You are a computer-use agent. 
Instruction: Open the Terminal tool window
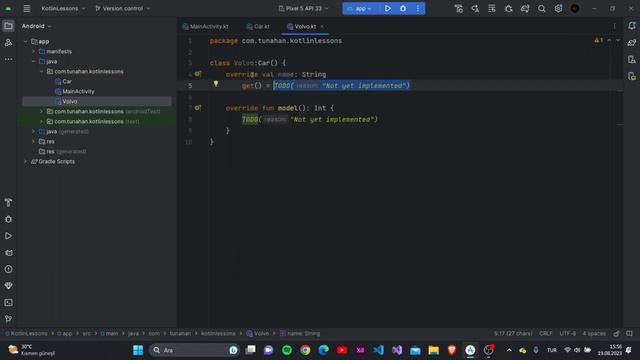click(x=8, y=302)
